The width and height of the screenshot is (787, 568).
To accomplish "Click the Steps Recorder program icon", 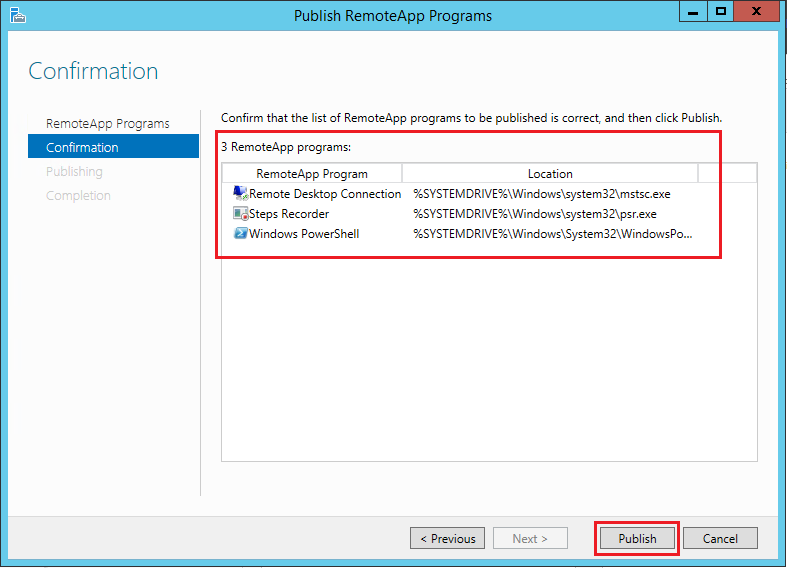I will [240, 214].
